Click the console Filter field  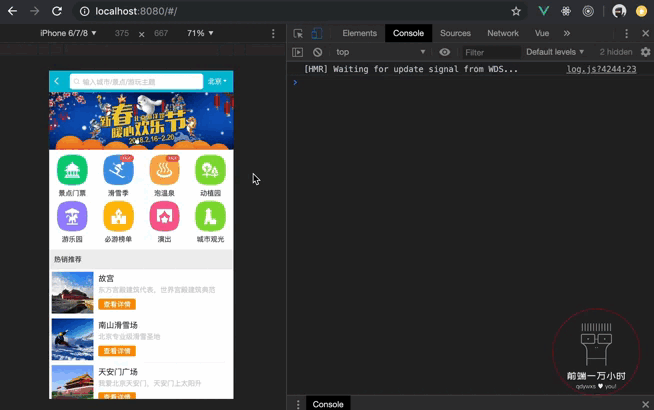490,52
